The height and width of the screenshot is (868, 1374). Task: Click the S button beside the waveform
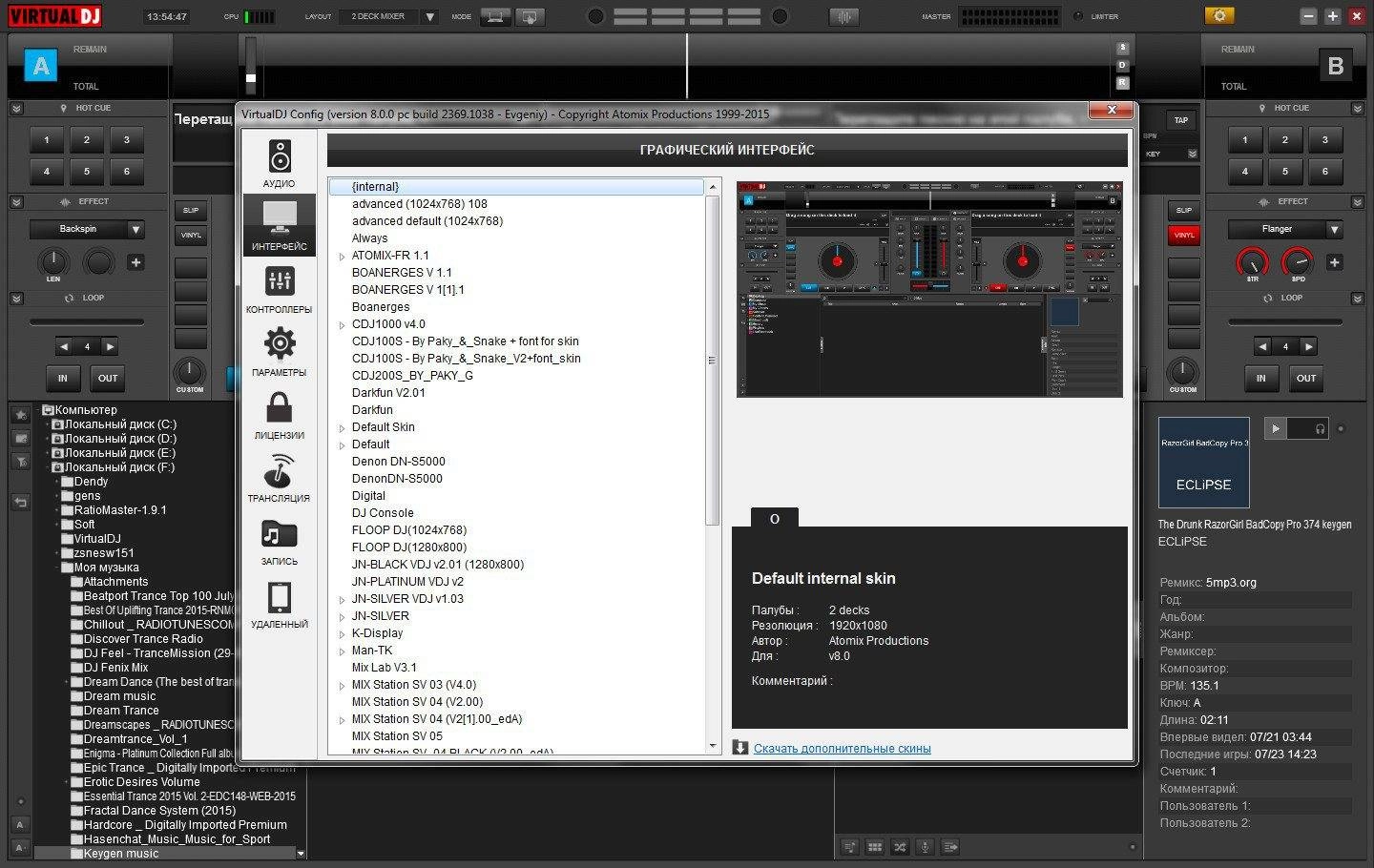tap(1122, 48)
